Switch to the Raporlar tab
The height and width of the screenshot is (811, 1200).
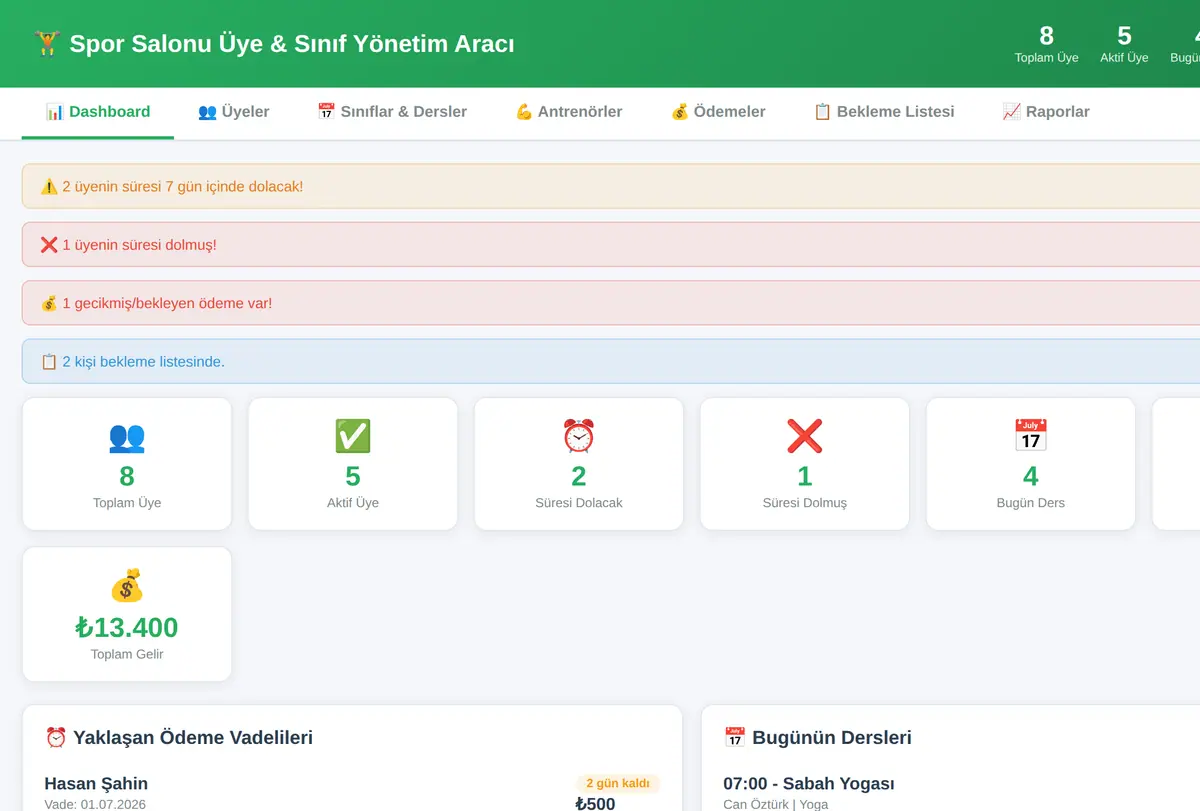(x=1046, y=112)
